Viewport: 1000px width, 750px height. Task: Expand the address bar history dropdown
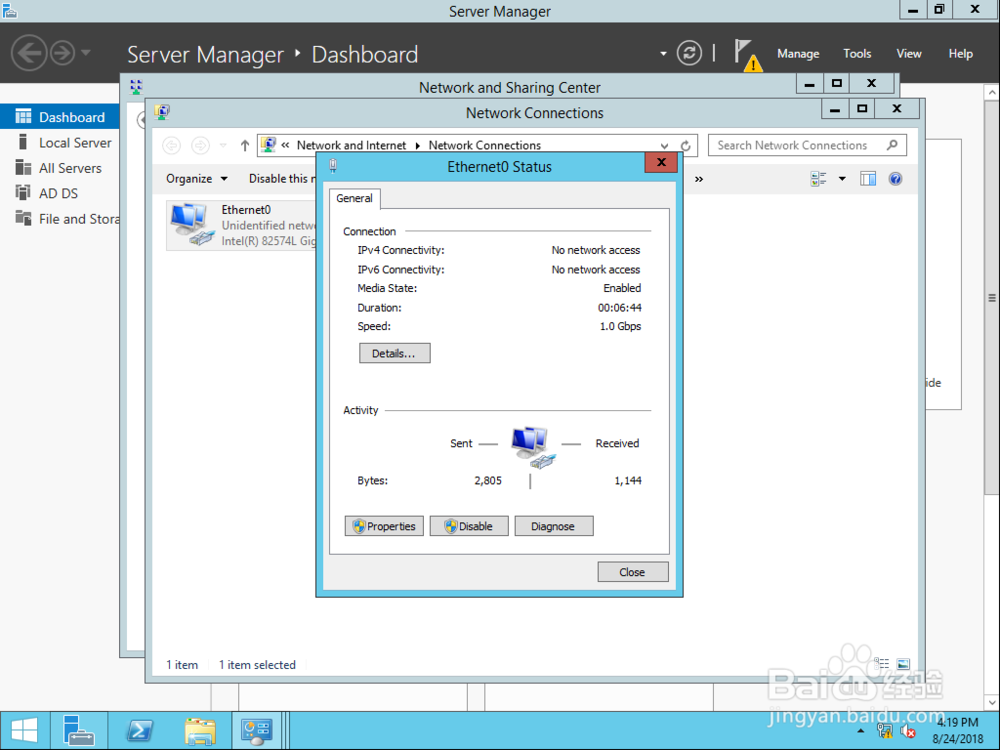[x=665, y=145]
